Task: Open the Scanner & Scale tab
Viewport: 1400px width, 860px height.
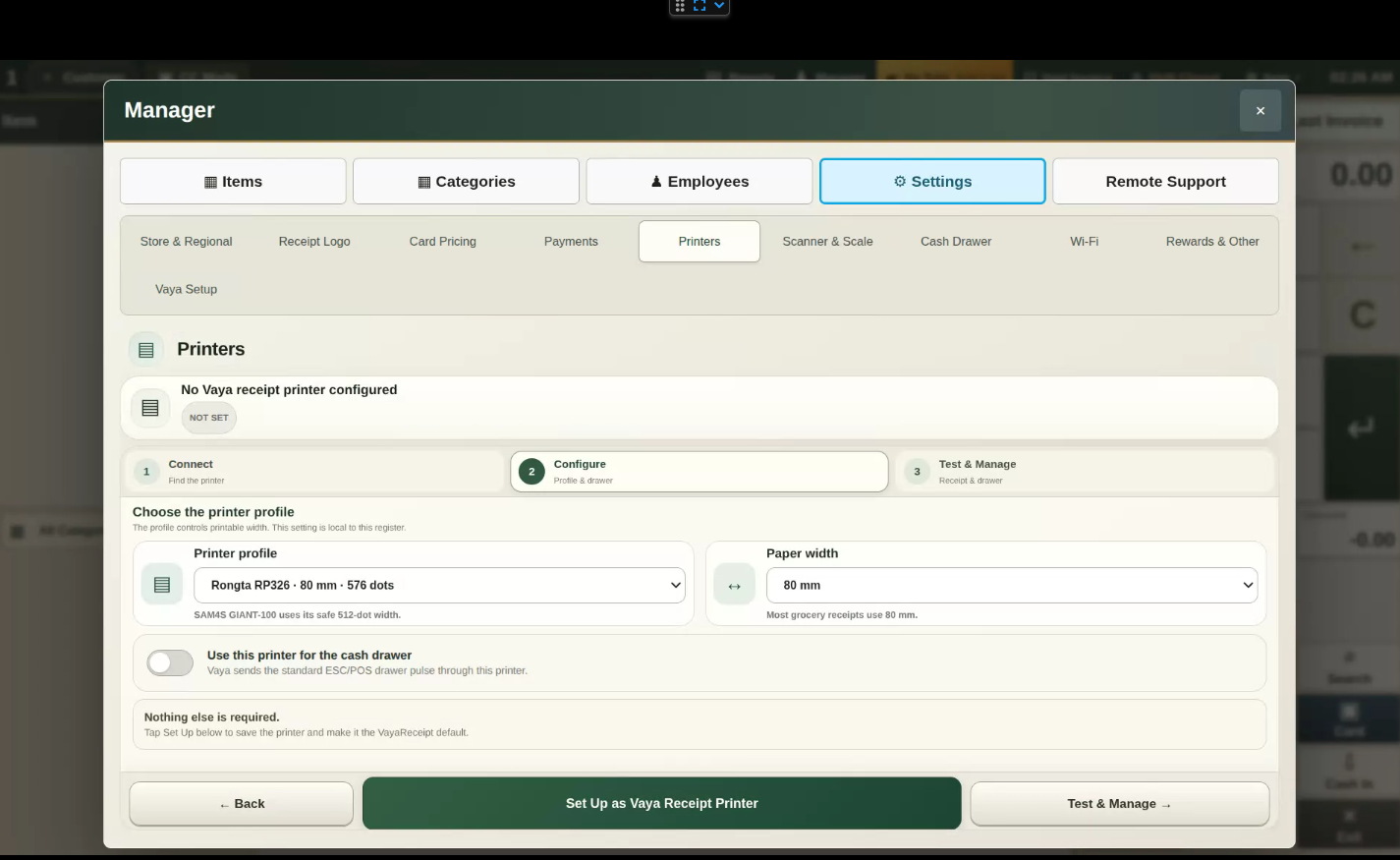Action: click(x=827, y=241)
